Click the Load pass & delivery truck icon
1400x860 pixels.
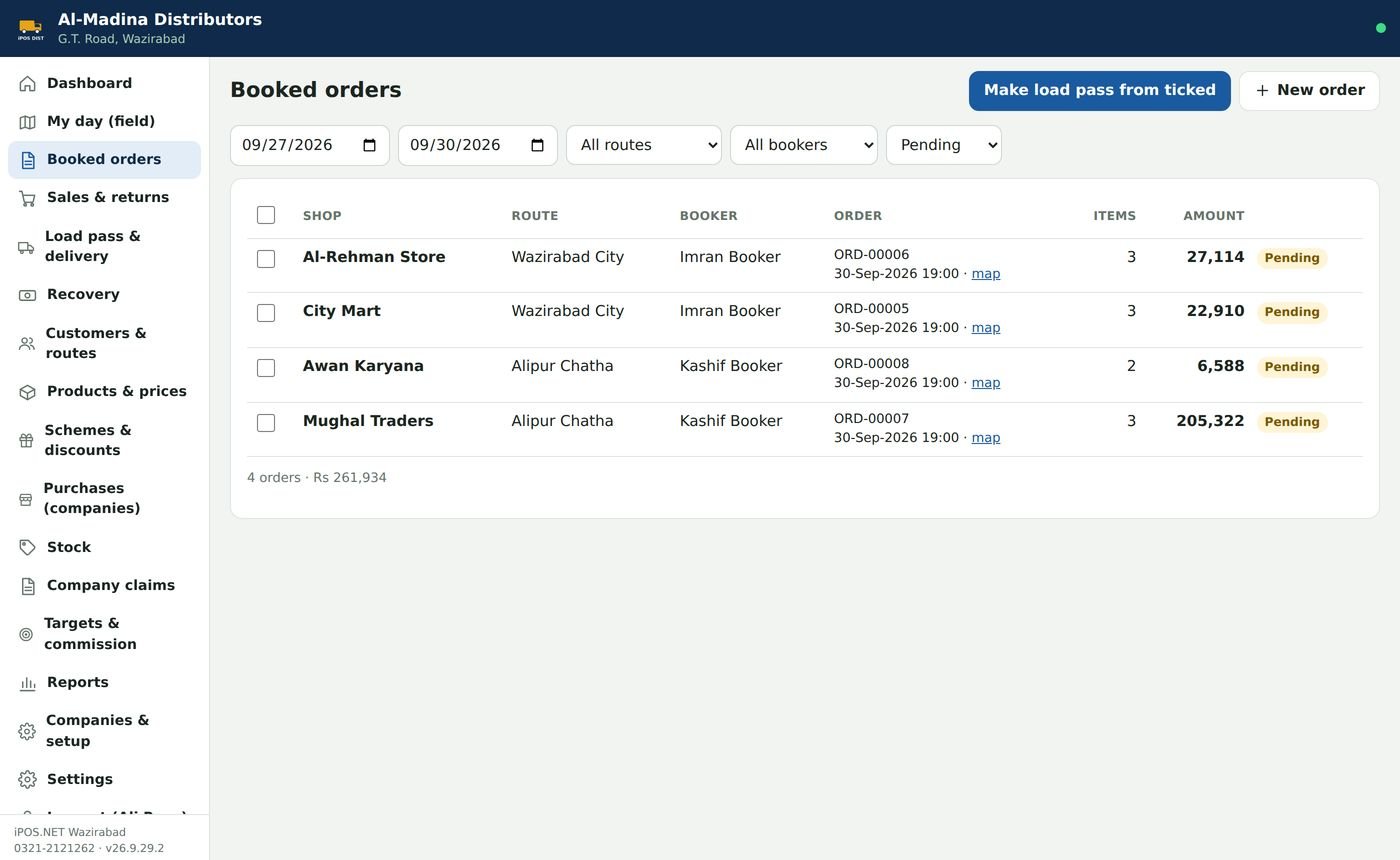(26, 246)
